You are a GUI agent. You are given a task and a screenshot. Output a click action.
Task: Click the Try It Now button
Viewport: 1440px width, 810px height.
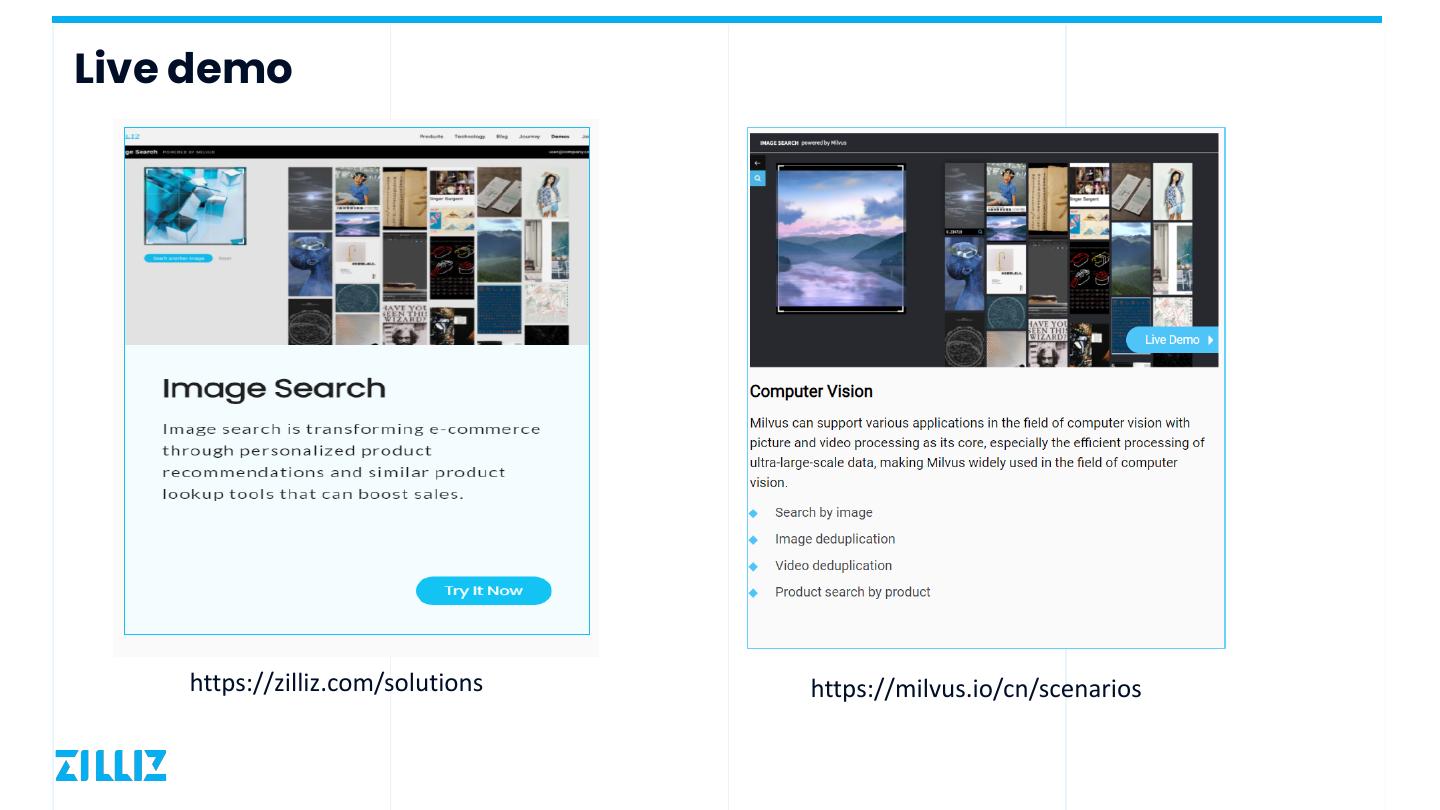(484, 591)
